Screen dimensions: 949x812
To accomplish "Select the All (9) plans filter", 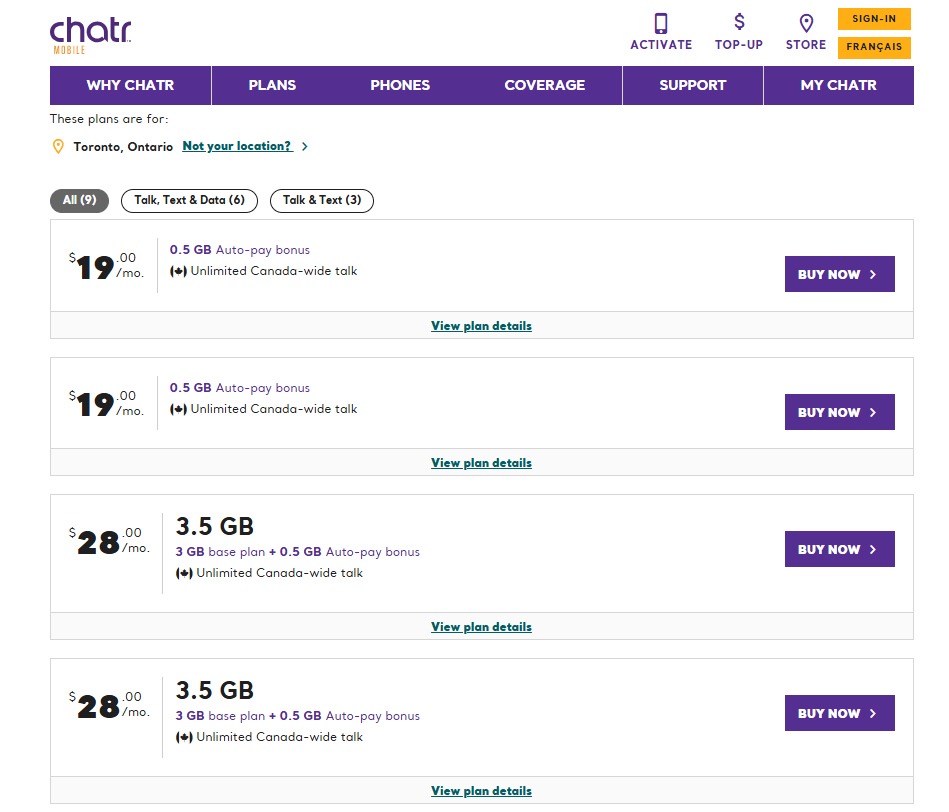I will 79,200.
